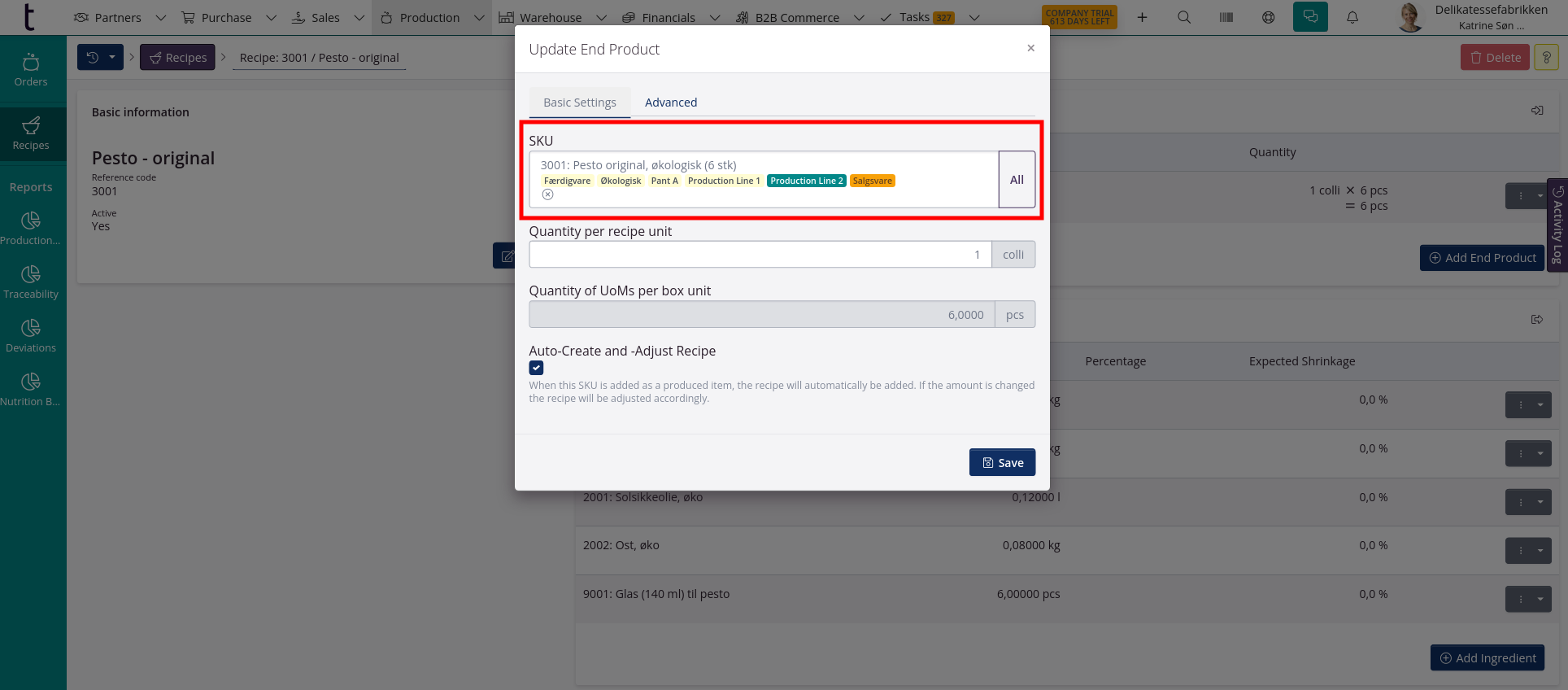The width and height of the screenshot is (1568, 690).
Task: Click the All button beside SKU
Action: tap(1017, 180)
